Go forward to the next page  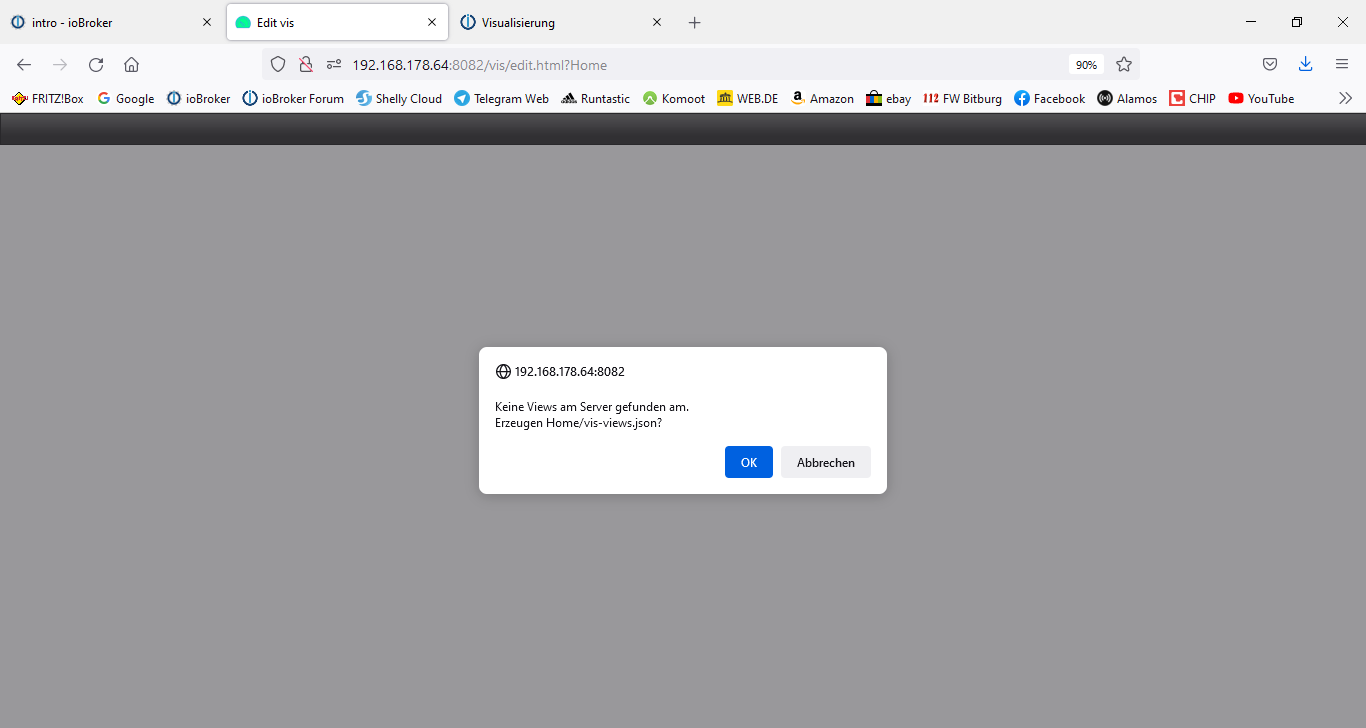[60, 64]
